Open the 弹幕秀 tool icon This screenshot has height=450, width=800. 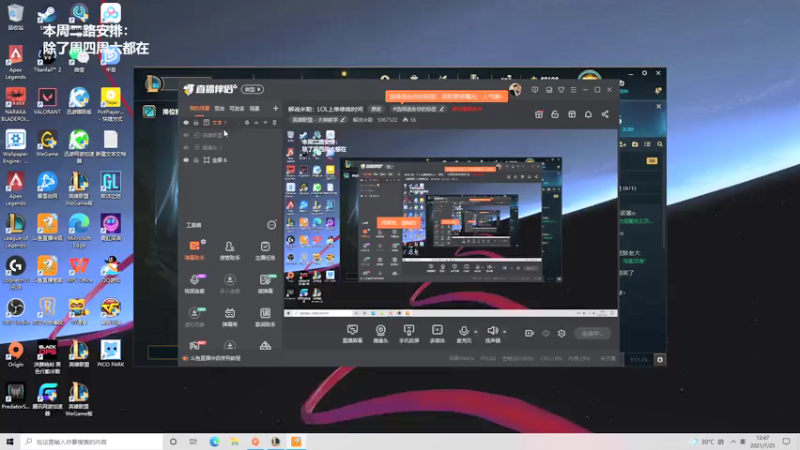coord(230,317)
